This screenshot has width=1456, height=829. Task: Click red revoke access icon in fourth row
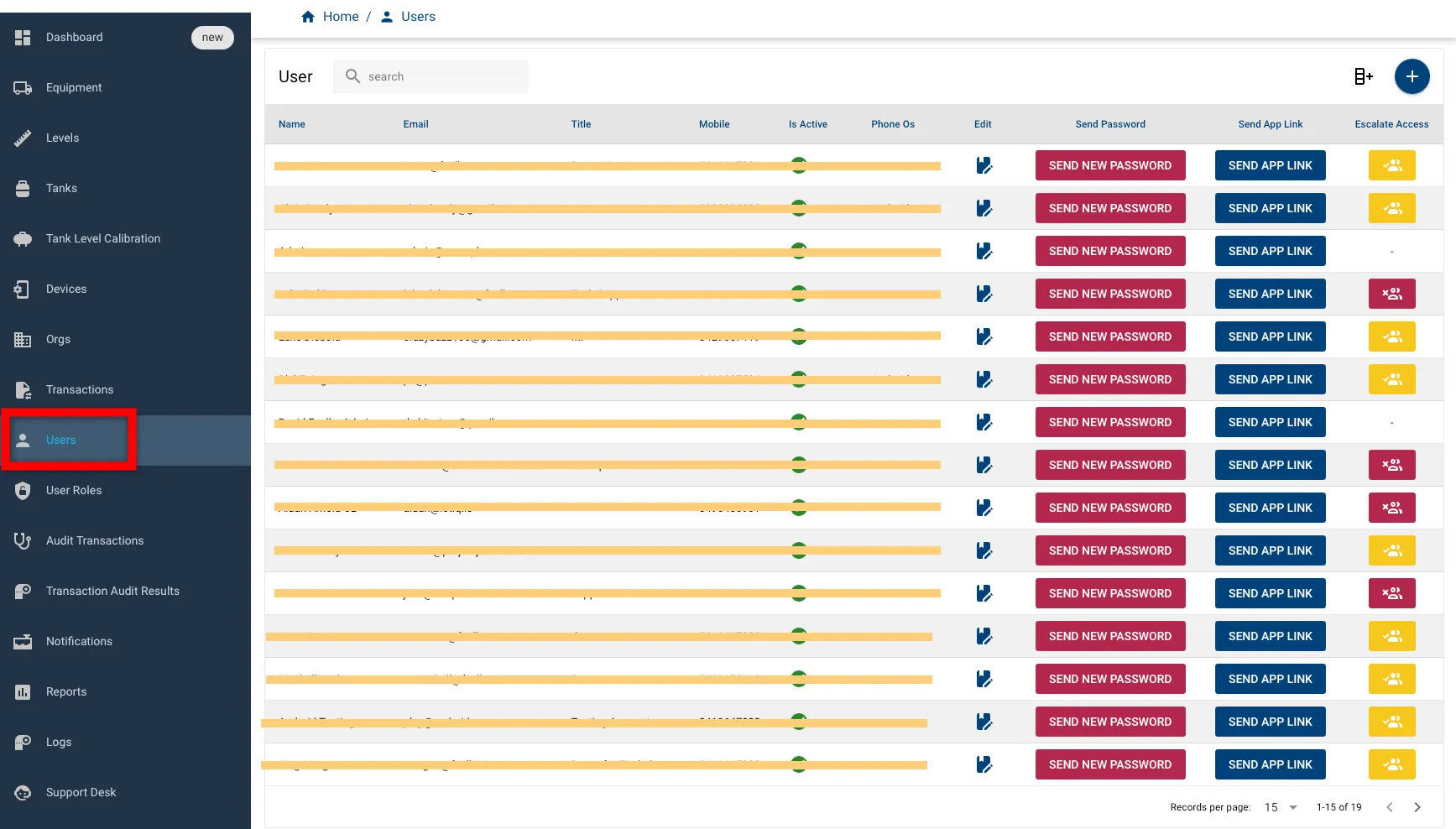point(1392,294)
